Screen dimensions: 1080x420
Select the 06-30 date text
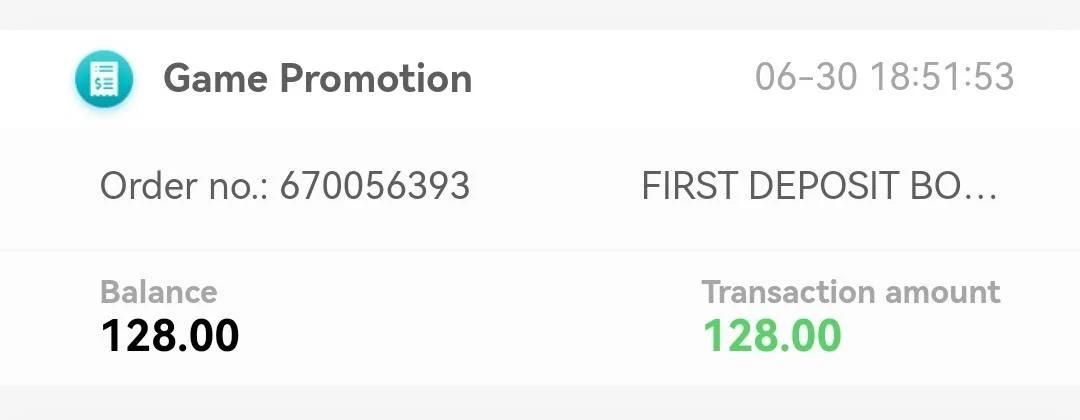807,76
